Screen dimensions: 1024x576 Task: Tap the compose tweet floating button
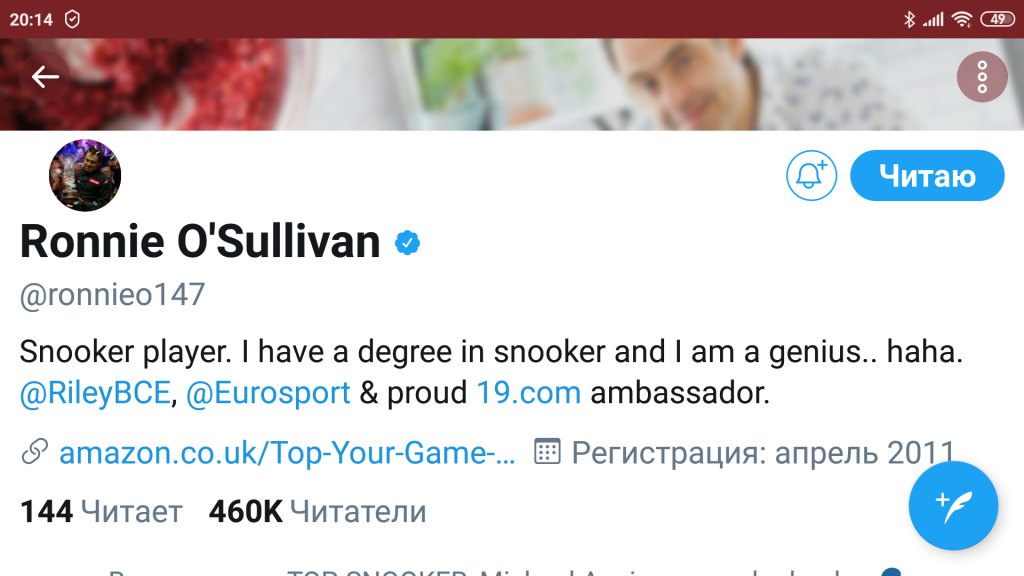tap(953, 505)
